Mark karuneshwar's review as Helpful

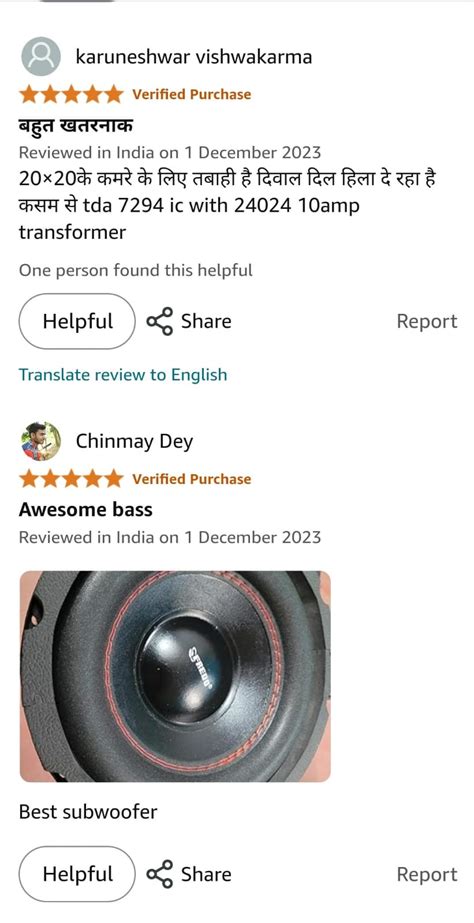tap(77, 321)
